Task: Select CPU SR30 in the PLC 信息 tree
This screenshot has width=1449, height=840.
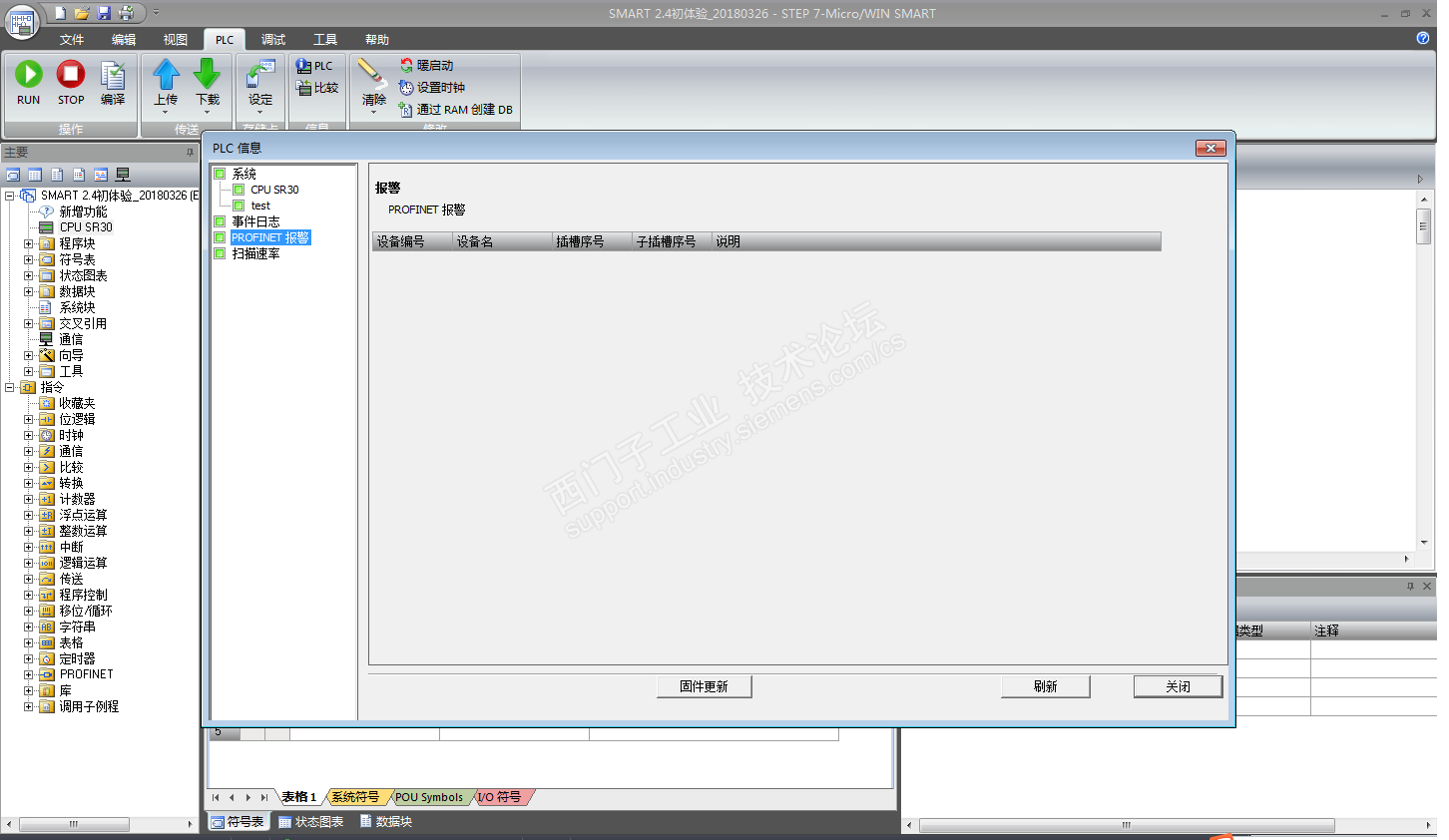Action: click(274, 190)
